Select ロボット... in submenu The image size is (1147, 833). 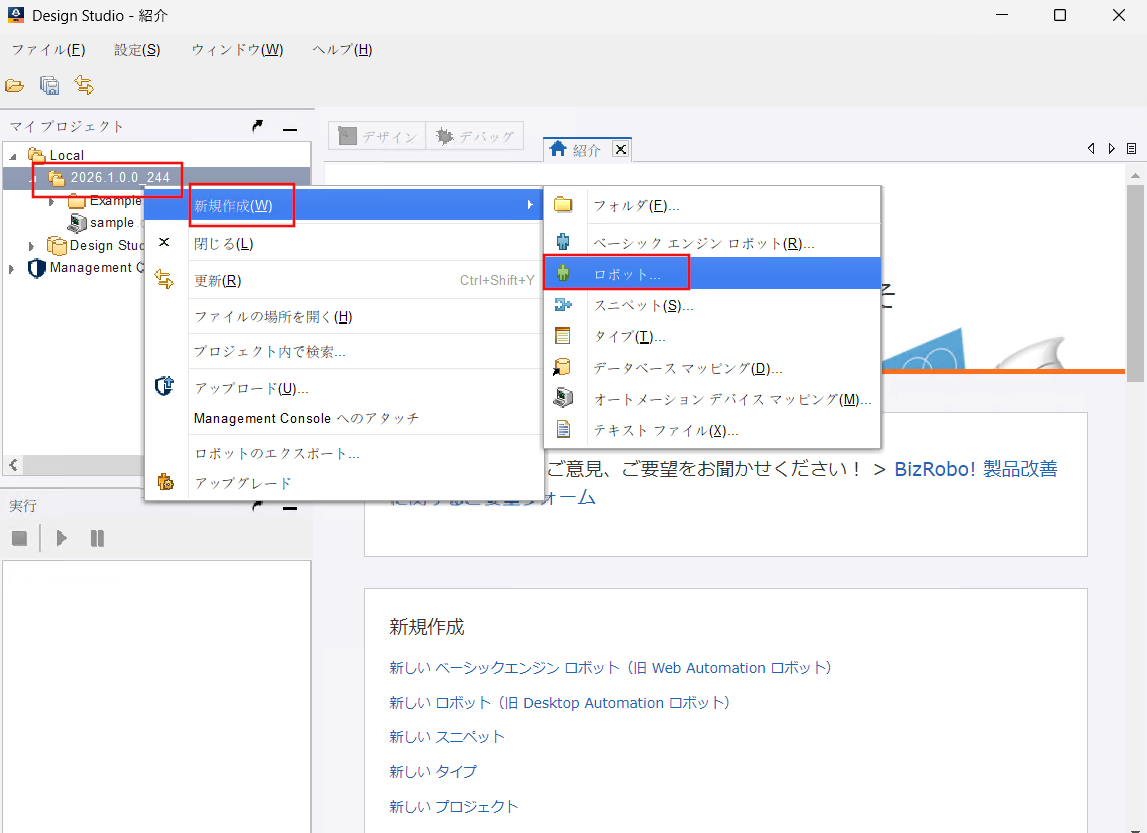pyautogui.click(x=712, y=274)
